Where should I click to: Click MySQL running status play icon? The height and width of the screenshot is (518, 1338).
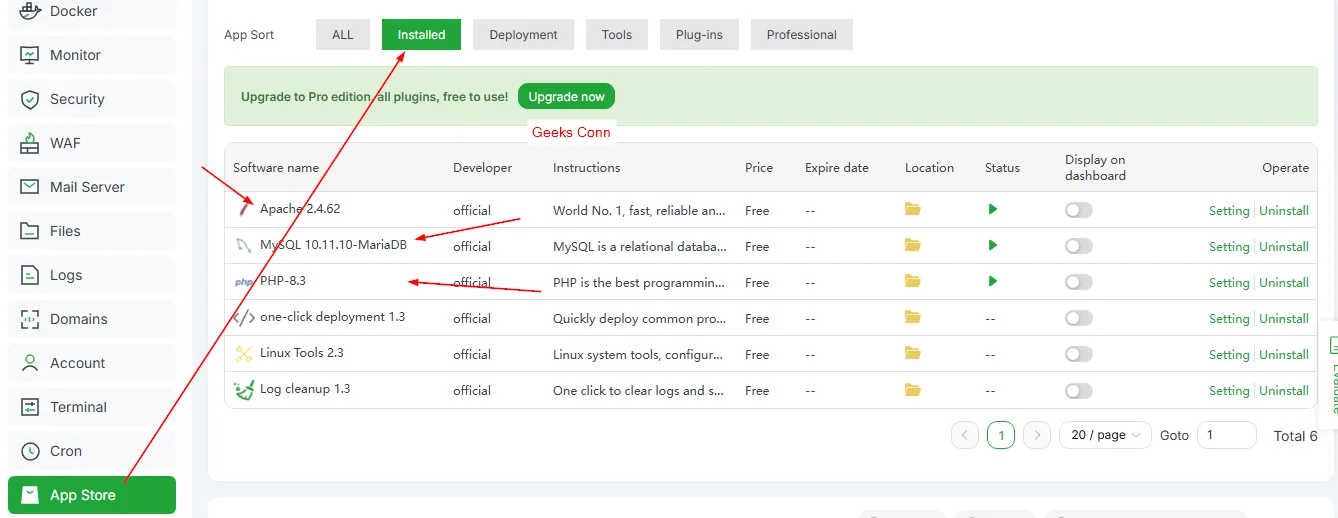click(993, 245)
